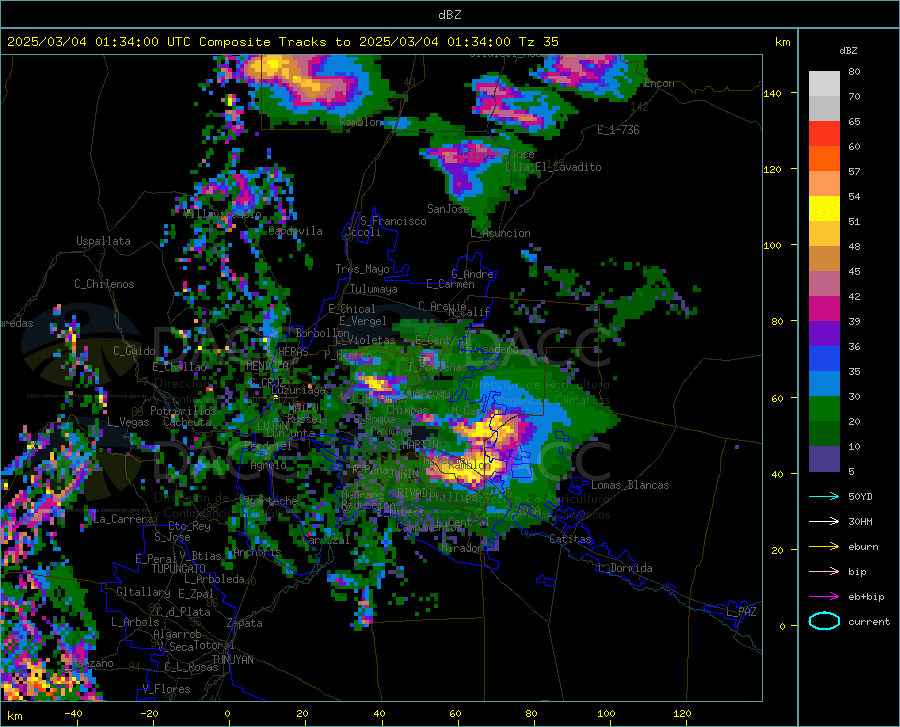The width and height of the screenshot is (900, 727).
Task: Click the cyan current ellipse in legend
Action: (824, 621)
